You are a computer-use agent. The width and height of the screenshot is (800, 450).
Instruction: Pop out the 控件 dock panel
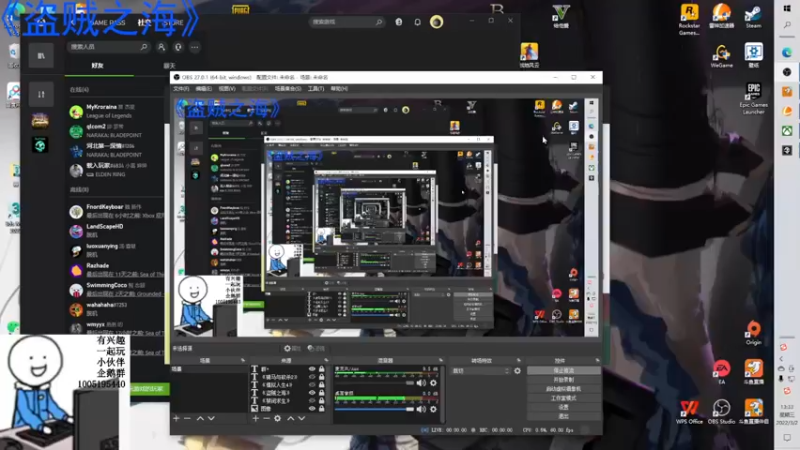pos(597,360)
